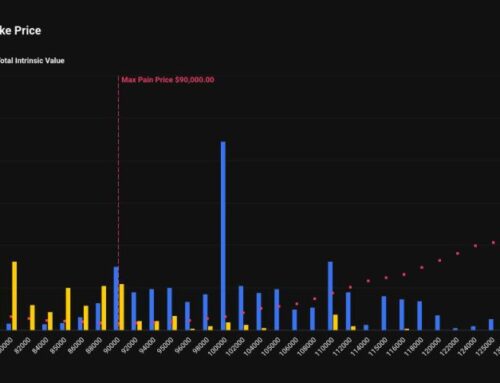Click the x-axis label 104000

click(x=253, y=347)
